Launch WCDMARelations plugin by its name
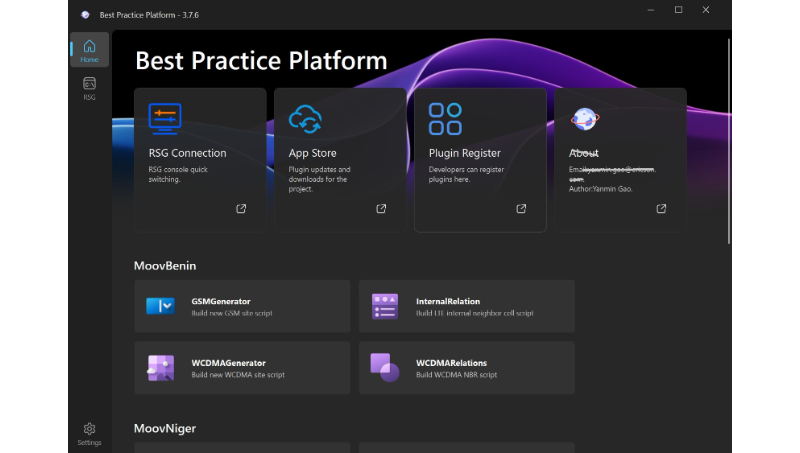Screen dimensions: 800x453 coord(452,363)
